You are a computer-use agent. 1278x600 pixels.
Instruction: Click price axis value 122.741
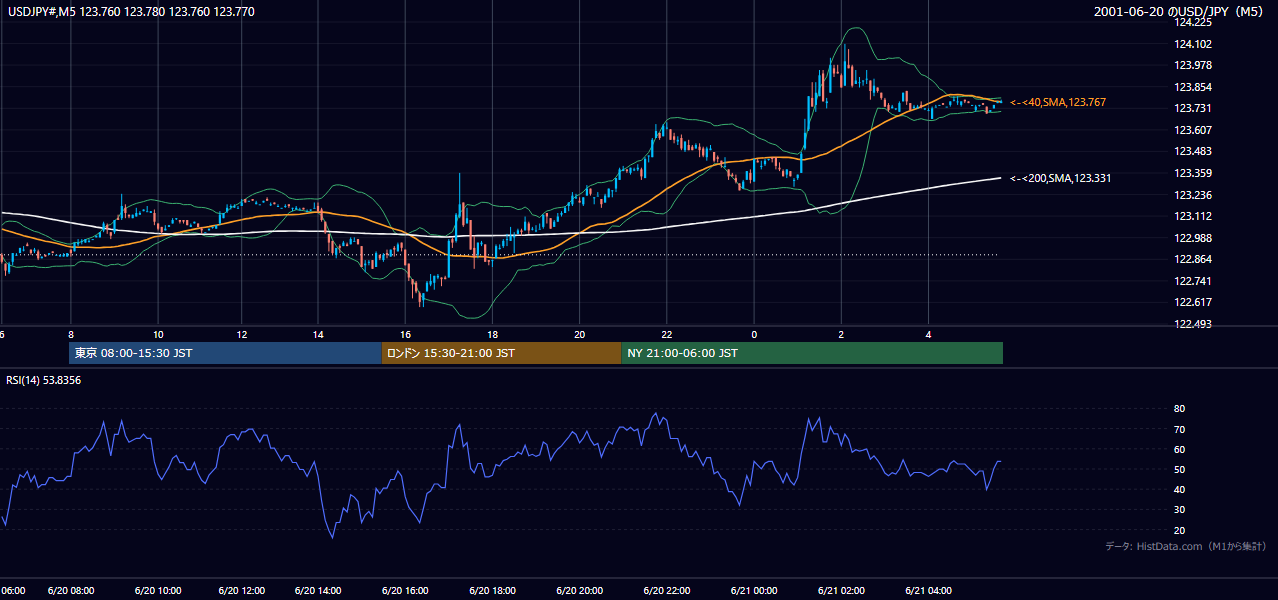click(1193, 281)
